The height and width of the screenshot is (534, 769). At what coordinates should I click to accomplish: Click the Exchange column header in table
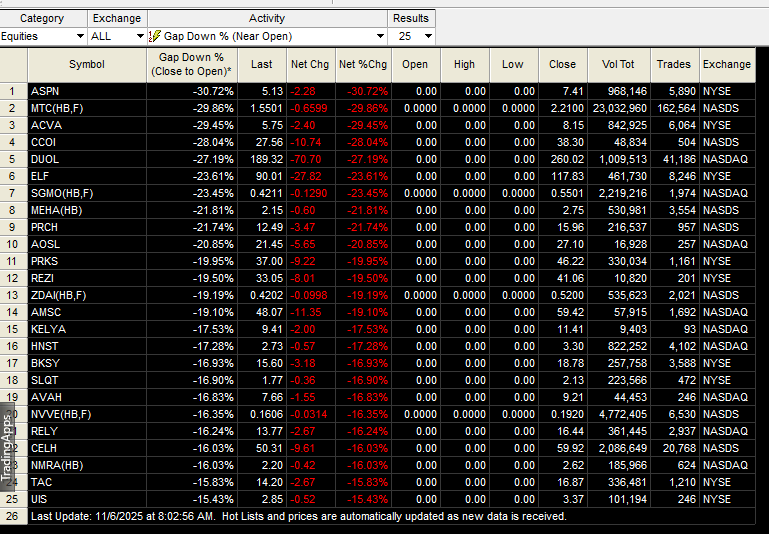[727, 65]
